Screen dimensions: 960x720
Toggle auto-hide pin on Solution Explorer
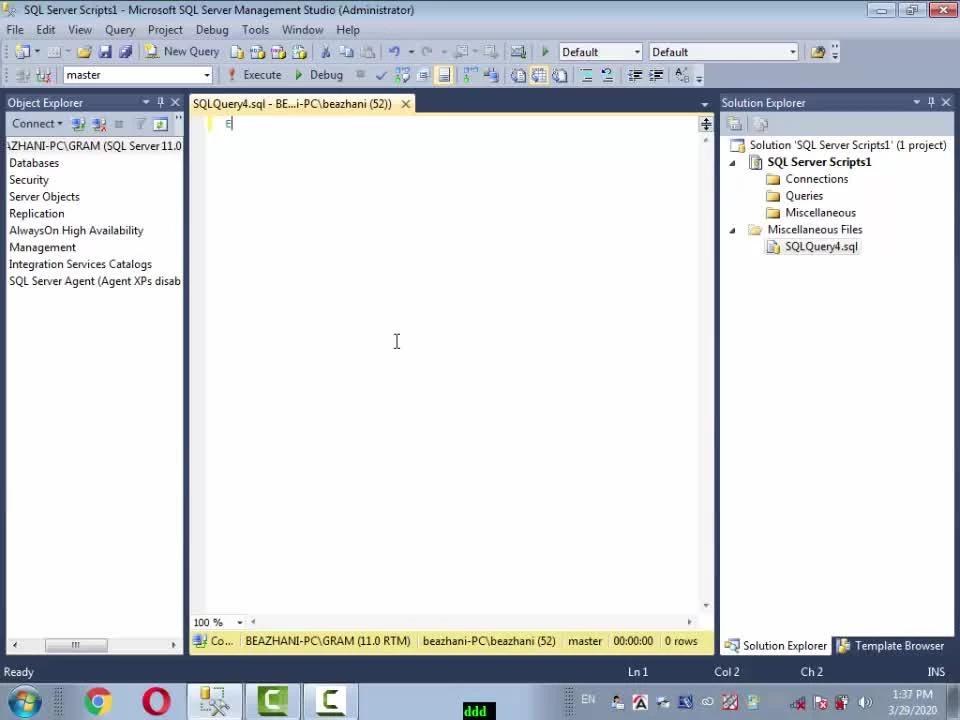coord(931,102)
